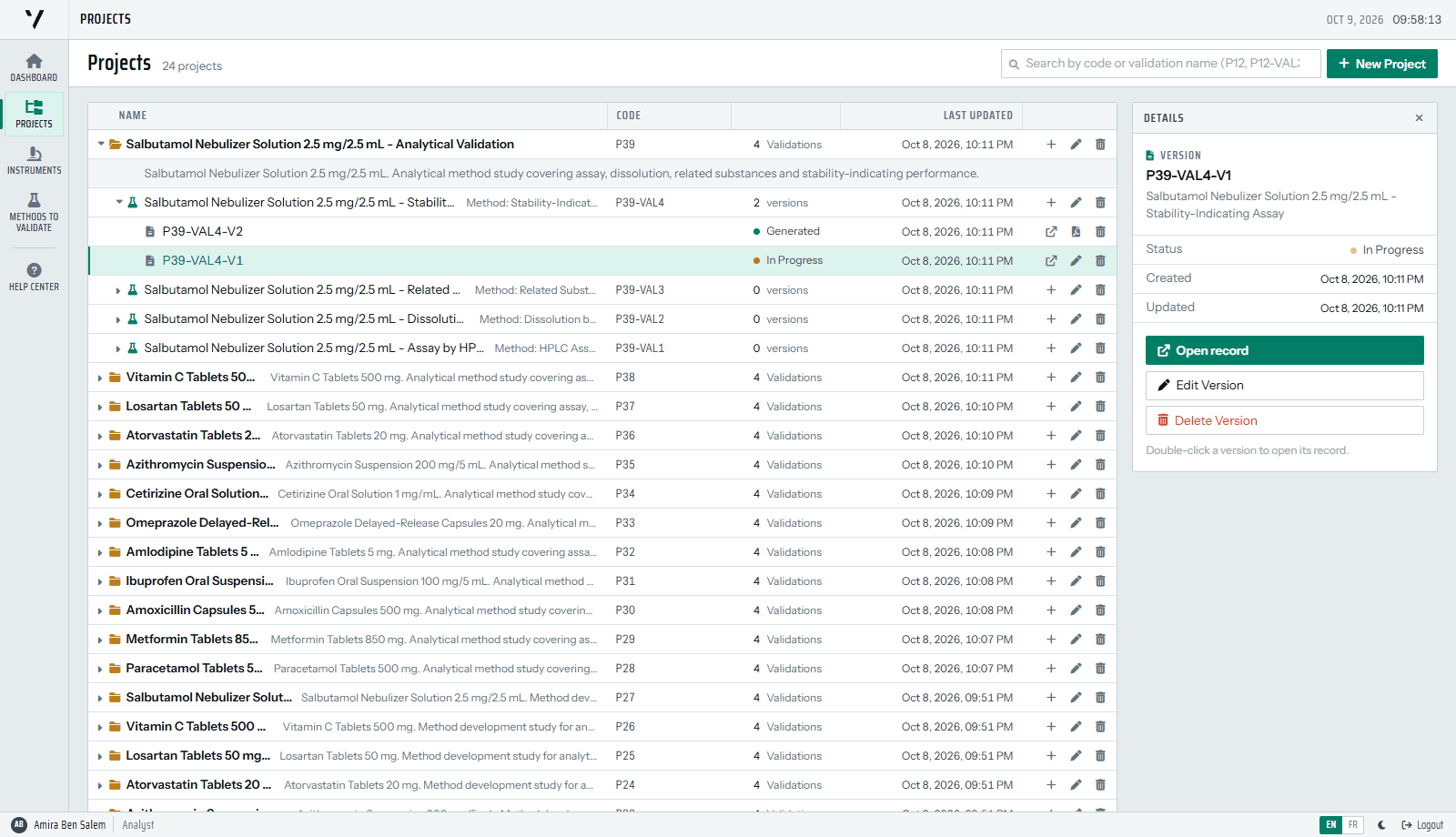
Task: Add a version to P39-VAL3
Action: pyautogui.click(x=1051, y=290)
